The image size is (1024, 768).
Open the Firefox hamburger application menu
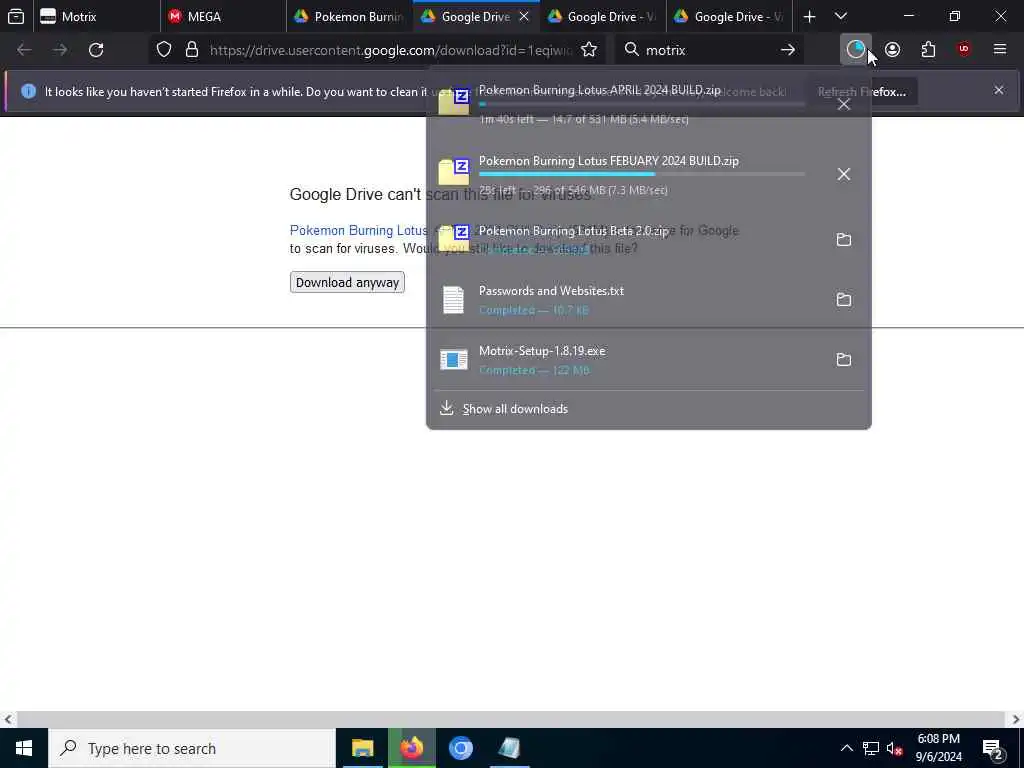[1000, 50]
